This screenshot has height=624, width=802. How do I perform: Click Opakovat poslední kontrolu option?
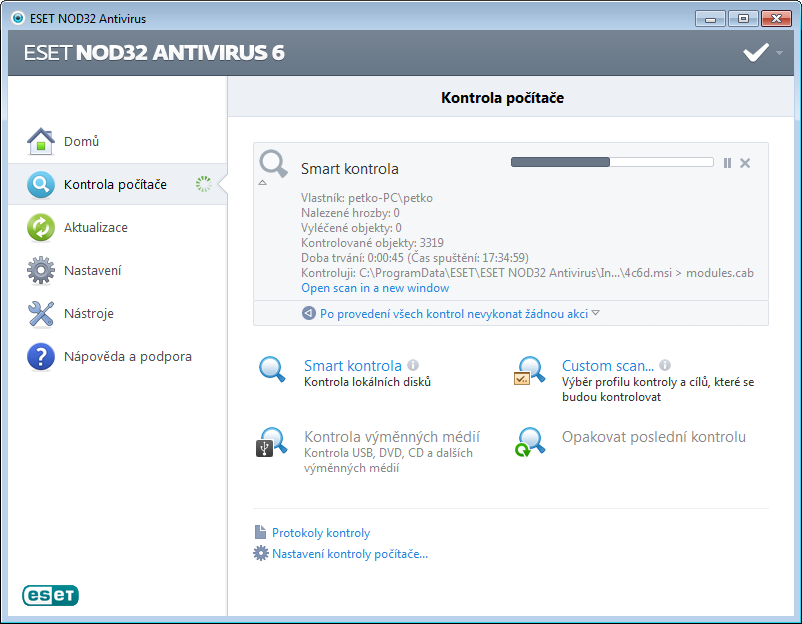pos(654,437)
